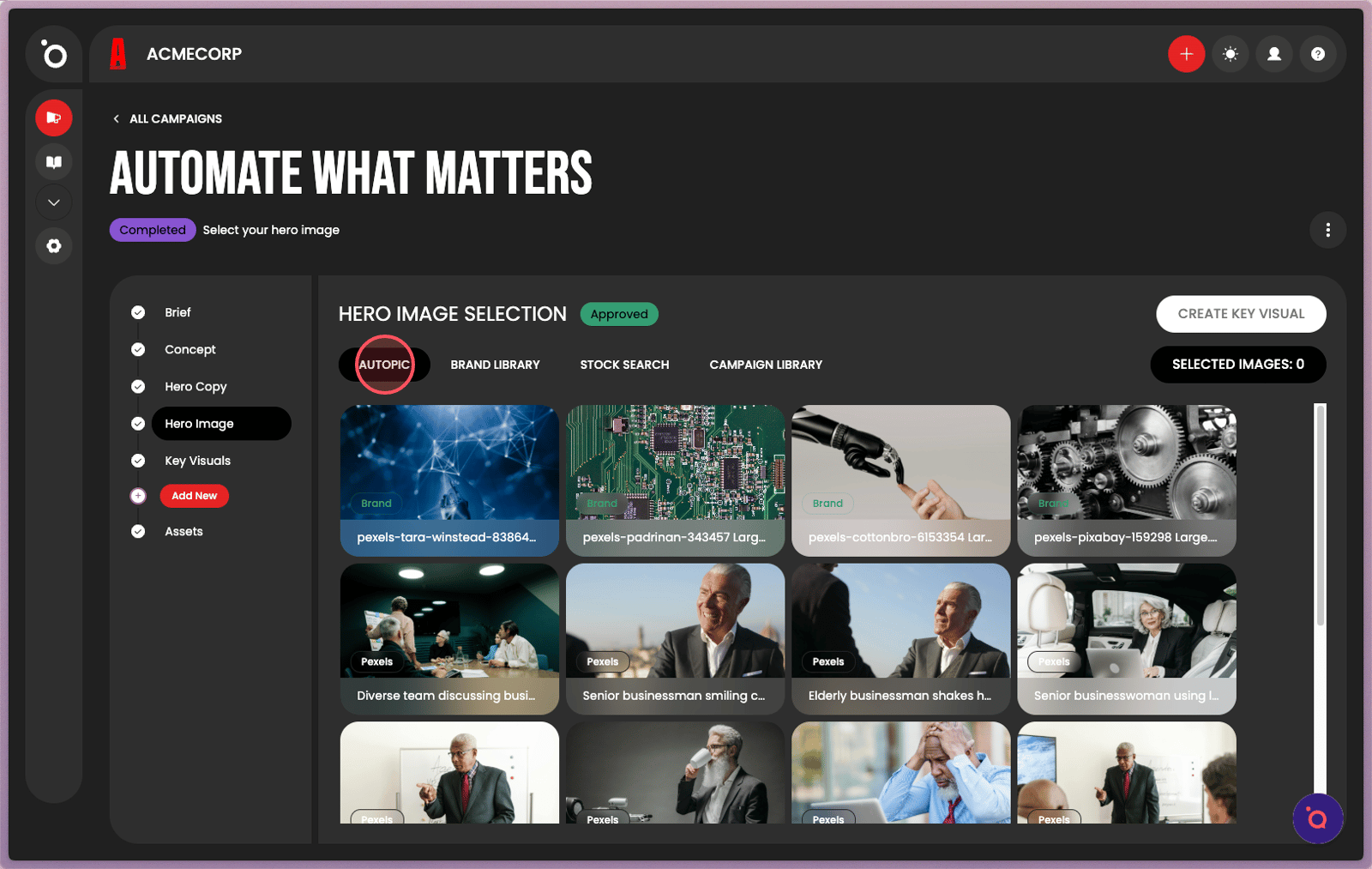Select the Hero Copy step
1372x869 pixels.
pos(196,387)
